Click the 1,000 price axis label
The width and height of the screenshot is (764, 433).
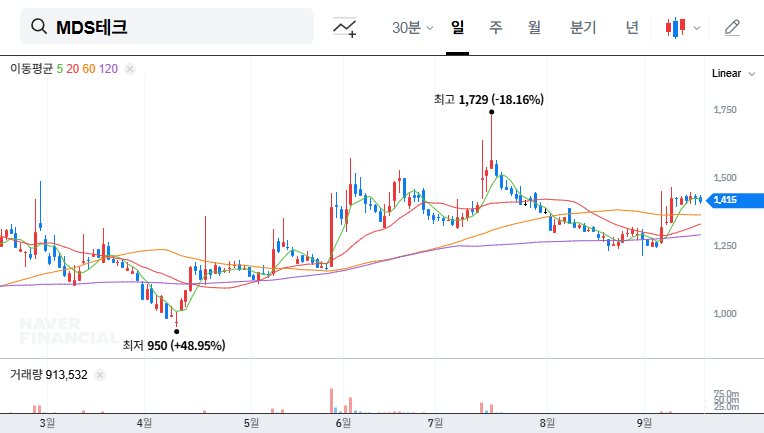click(725, 314)
